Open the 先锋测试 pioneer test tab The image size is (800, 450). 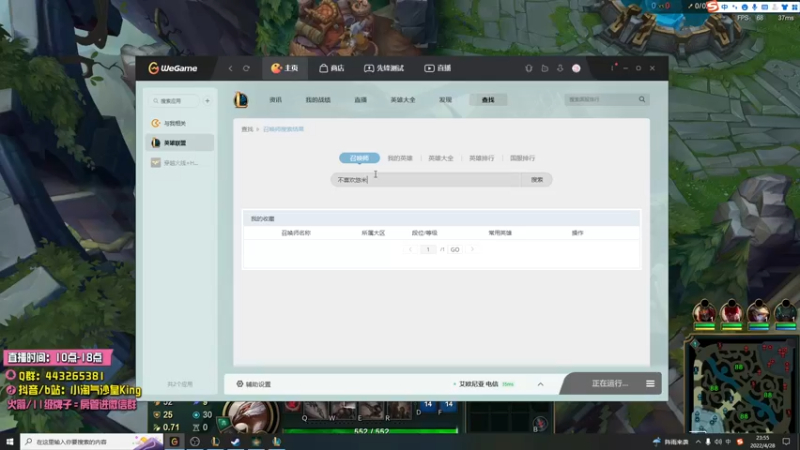coord(384,68)
